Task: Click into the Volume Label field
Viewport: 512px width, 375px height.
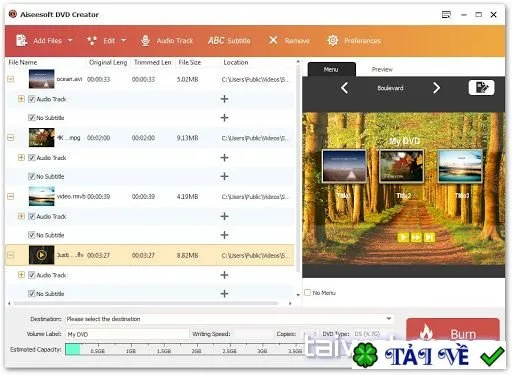Action: click(127, 334)
